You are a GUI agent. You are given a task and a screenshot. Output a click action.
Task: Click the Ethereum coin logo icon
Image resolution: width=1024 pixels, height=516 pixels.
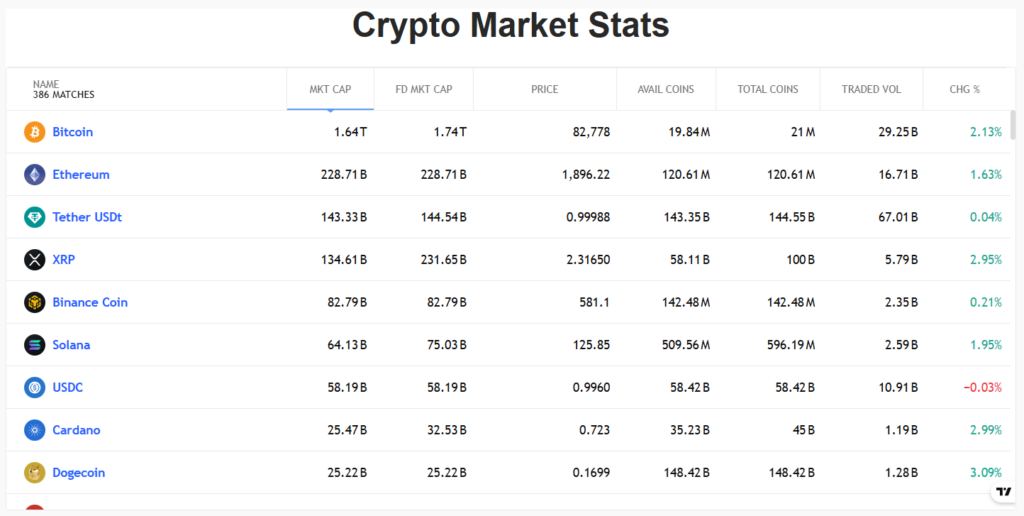35,175
